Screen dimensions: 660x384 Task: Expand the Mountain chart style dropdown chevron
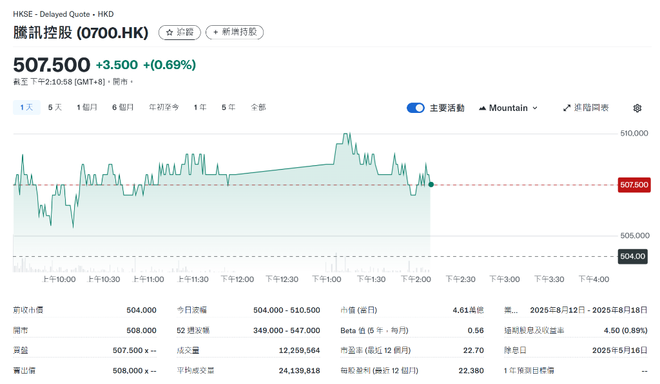535,108
